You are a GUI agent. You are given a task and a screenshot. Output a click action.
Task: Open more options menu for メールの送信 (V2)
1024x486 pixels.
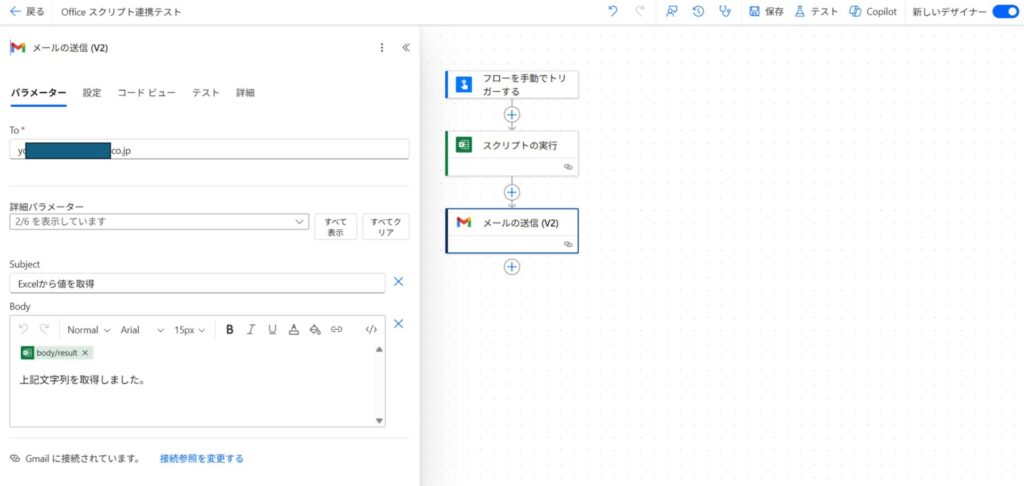(x=381, y=47)
